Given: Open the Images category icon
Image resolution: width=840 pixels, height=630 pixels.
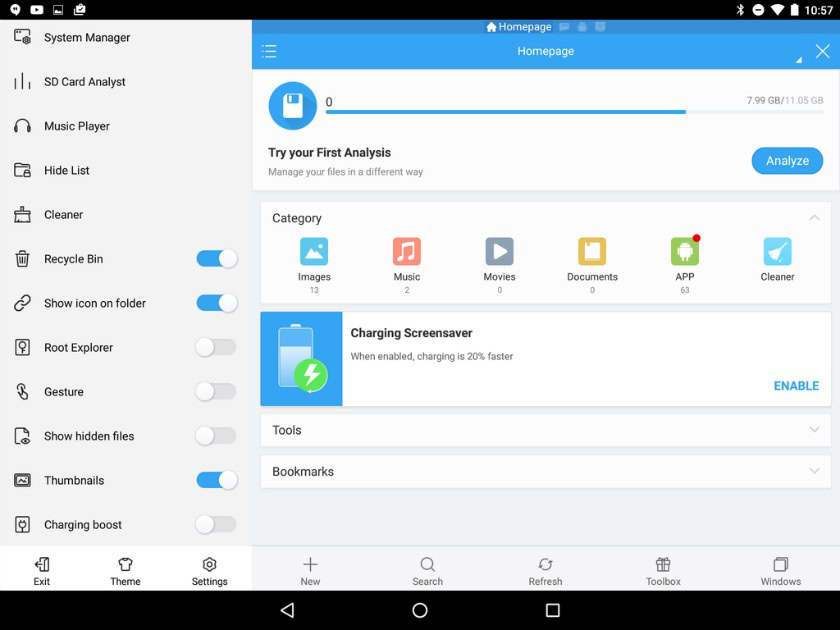Looking at the screenshot, I should pos(314,251).
